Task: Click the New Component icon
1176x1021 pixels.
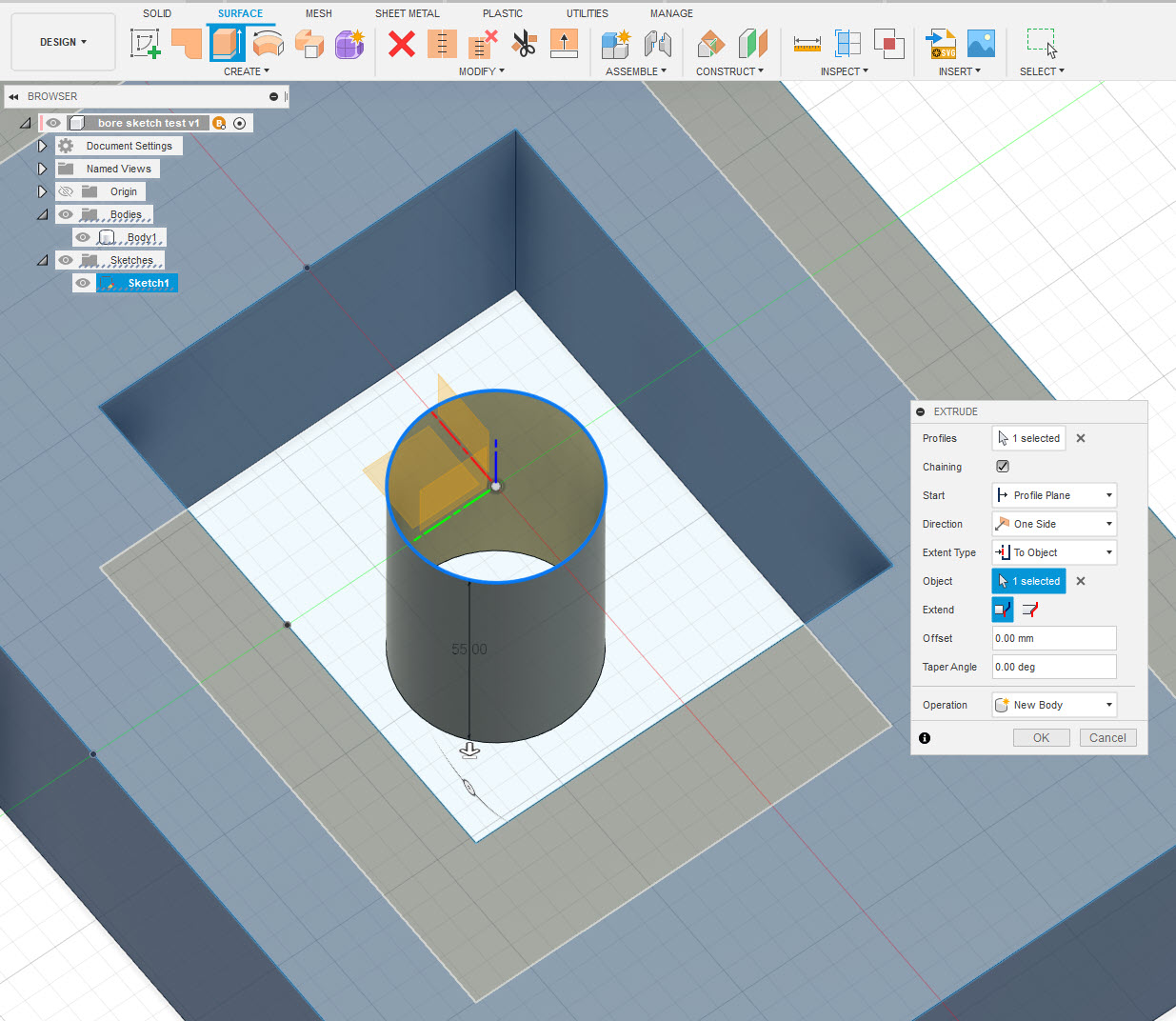Action: [616, 44]
